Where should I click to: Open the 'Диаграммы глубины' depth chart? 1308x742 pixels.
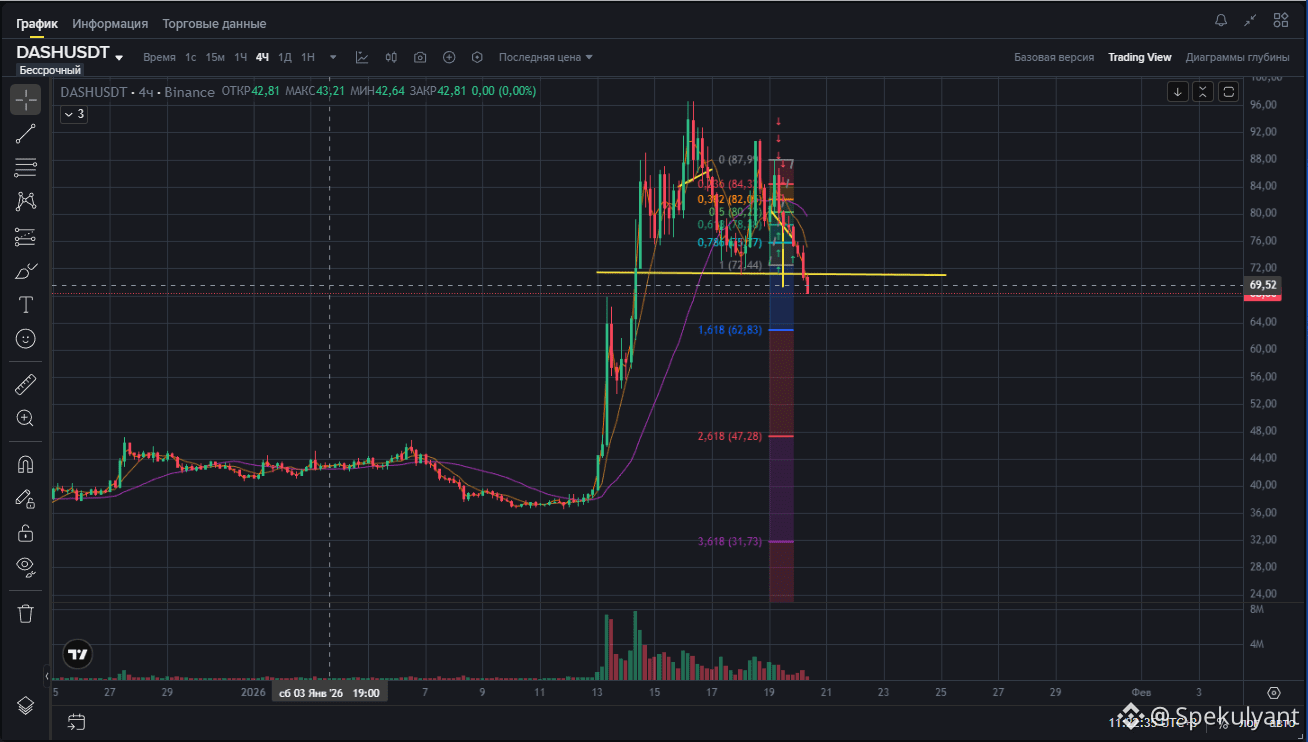coord(1238,57)
